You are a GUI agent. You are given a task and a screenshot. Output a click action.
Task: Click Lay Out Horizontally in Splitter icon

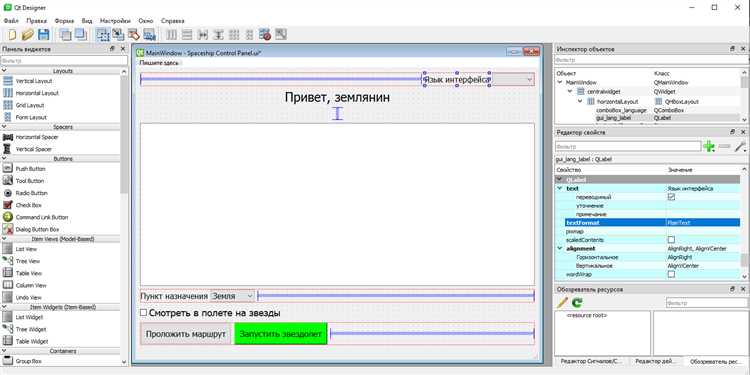tap(203, 34)
